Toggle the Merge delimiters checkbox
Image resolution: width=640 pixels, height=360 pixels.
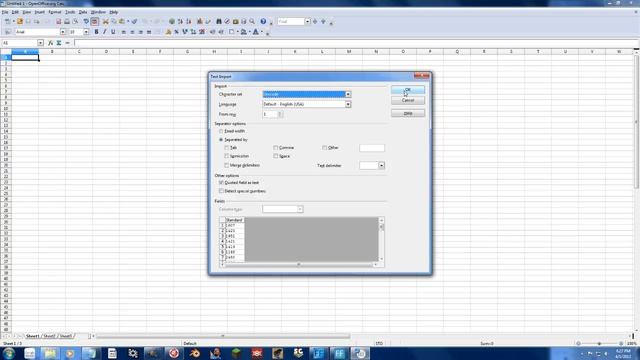[x=227, y=165]
